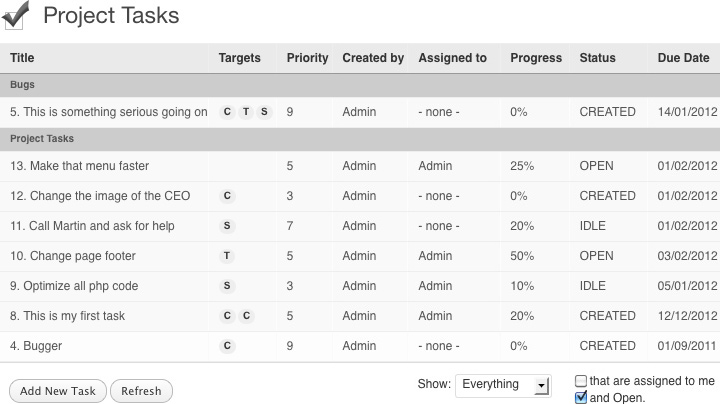
Task: Click the Project Tasks checkmark icon
Action: coord(16,15)
